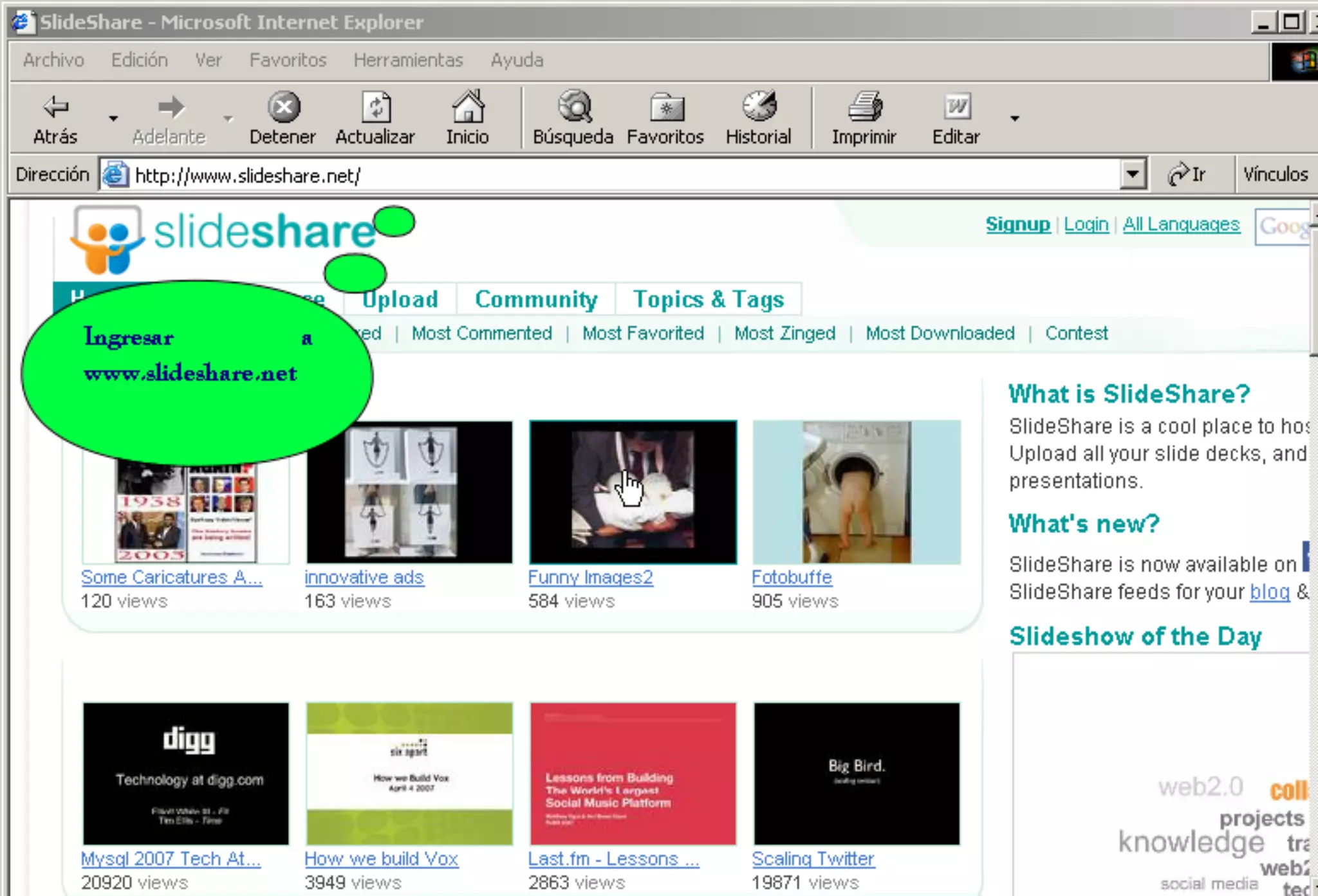The image size is (1318, 896).
Task: Click the Signup link
Action: point(1017,224)
